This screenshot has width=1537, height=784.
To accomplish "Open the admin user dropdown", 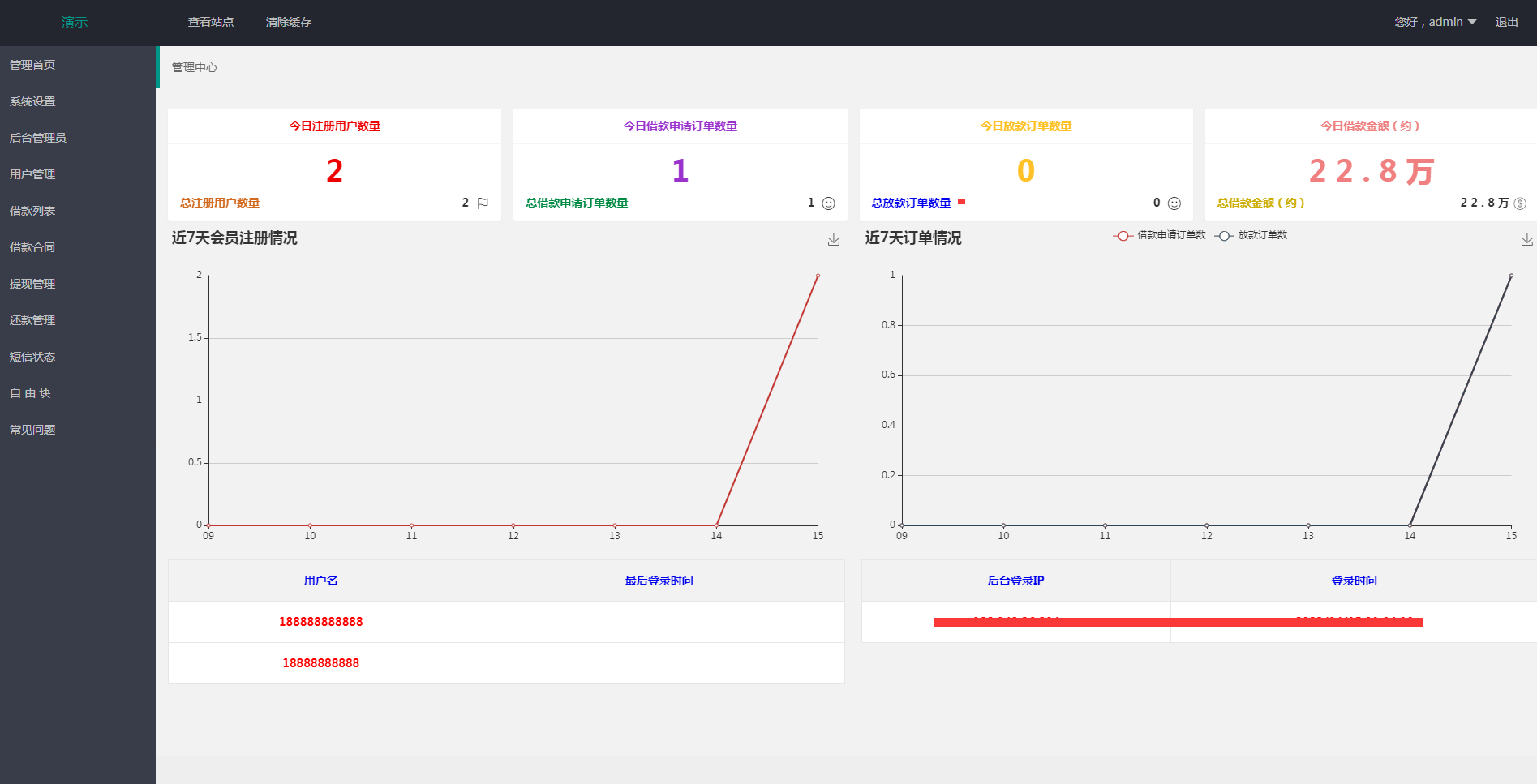I will [x=1435, y=22].
